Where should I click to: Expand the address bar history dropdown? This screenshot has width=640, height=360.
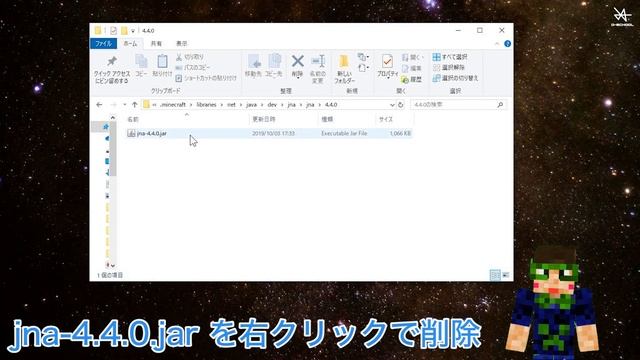[392, 105]
